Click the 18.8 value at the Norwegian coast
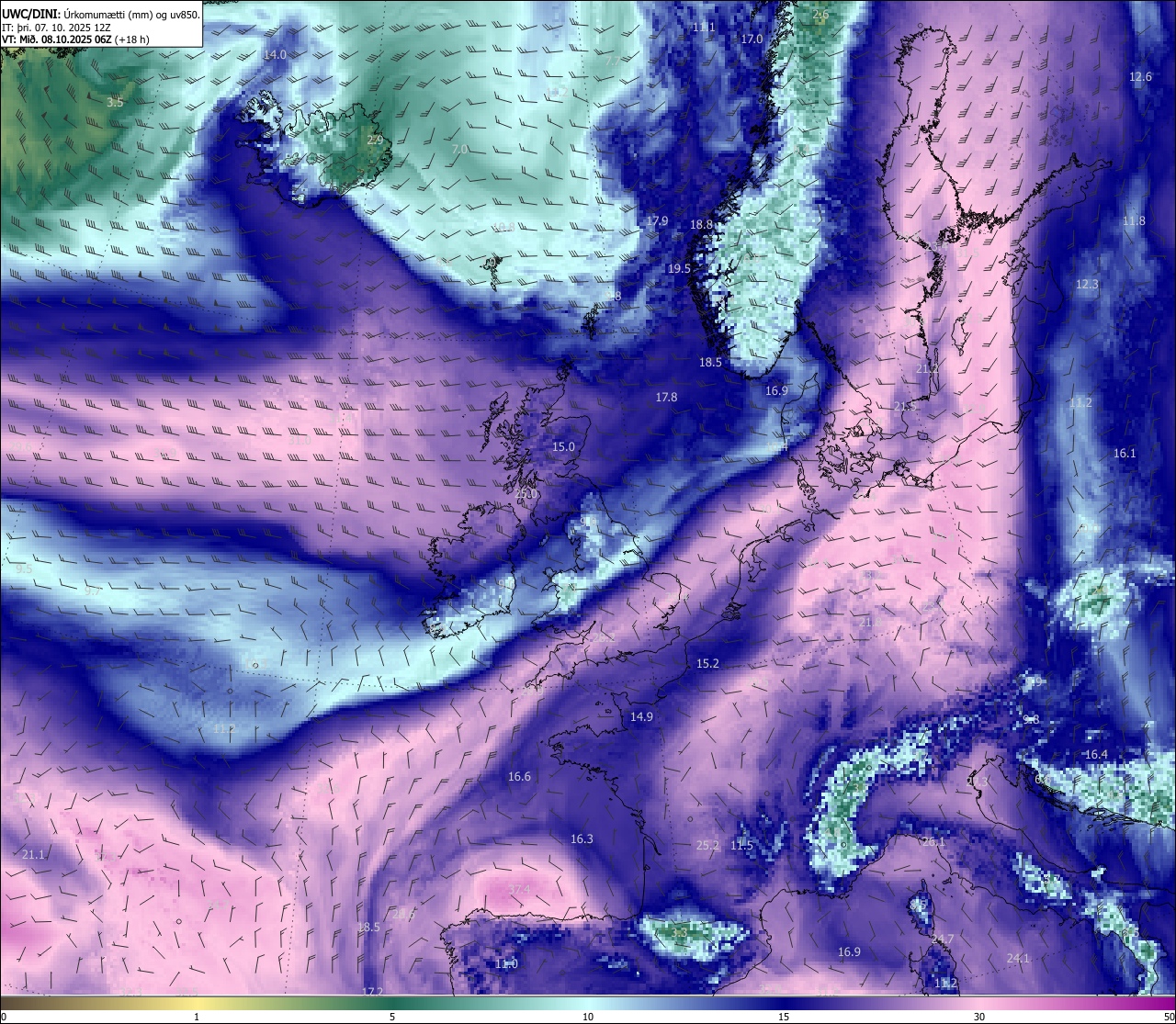1176x1024 pixels. pyautogui.click(x=702, y=225)
